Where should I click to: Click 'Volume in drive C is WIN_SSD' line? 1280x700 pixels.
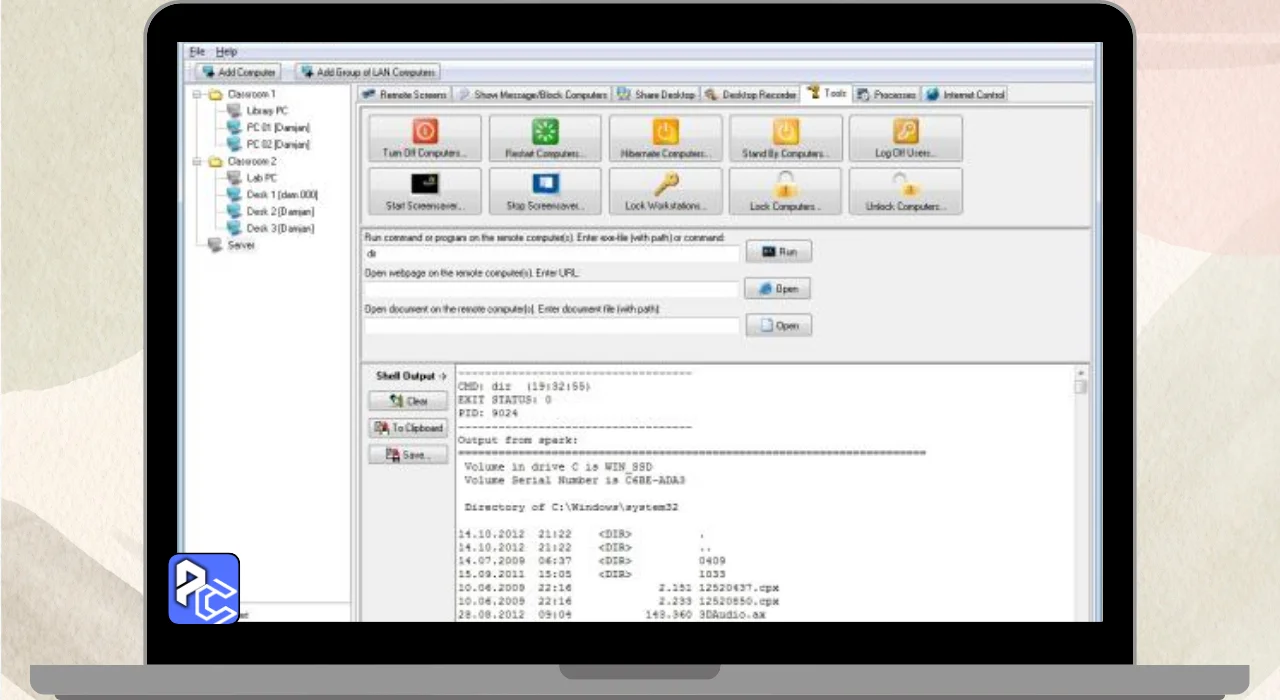pyautogui.click(x=558, y=467)
